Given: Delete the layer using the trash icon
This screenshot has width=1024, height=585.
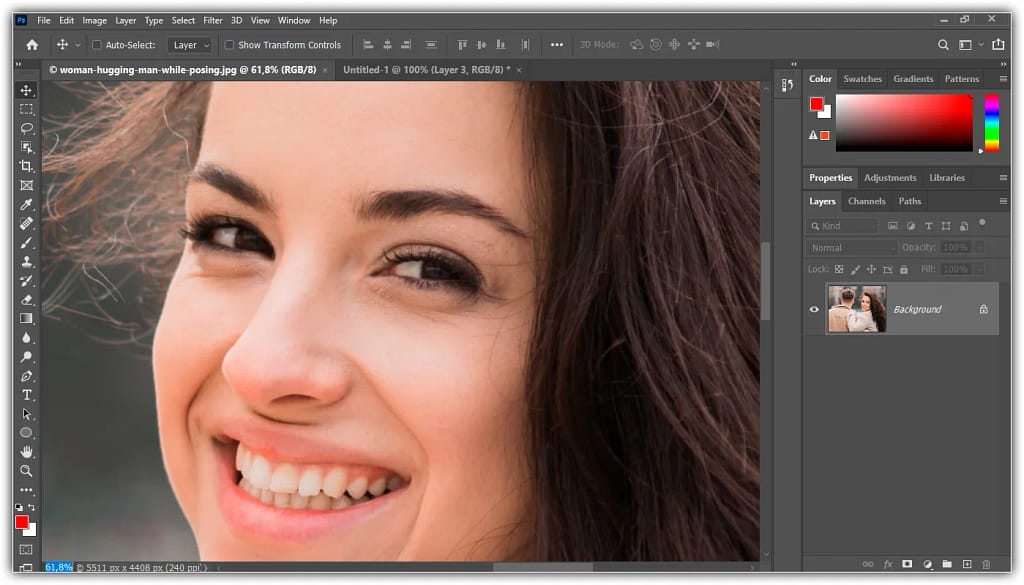Looking at the screenshot, I should [x=985, y=564].
